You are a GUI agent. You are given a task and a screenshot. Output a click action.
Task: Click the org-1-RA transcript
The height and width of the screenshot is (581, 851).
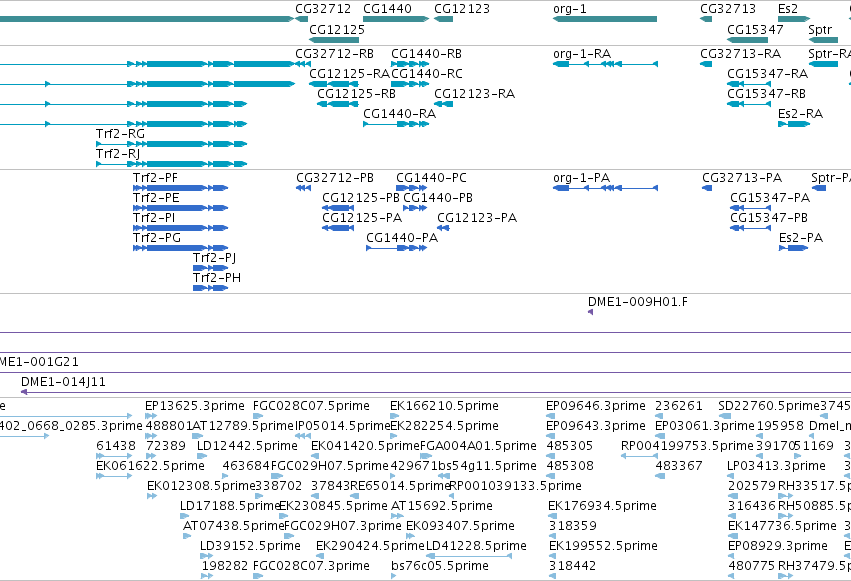coord(605,64)
